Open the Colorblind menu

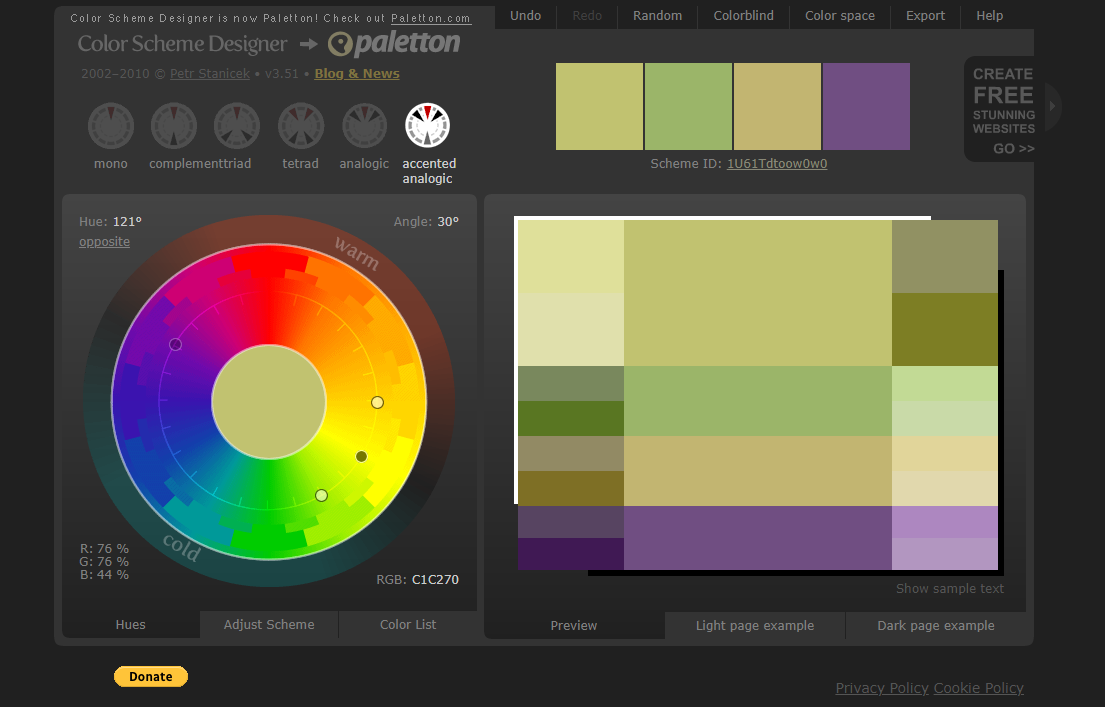point(743,16)
